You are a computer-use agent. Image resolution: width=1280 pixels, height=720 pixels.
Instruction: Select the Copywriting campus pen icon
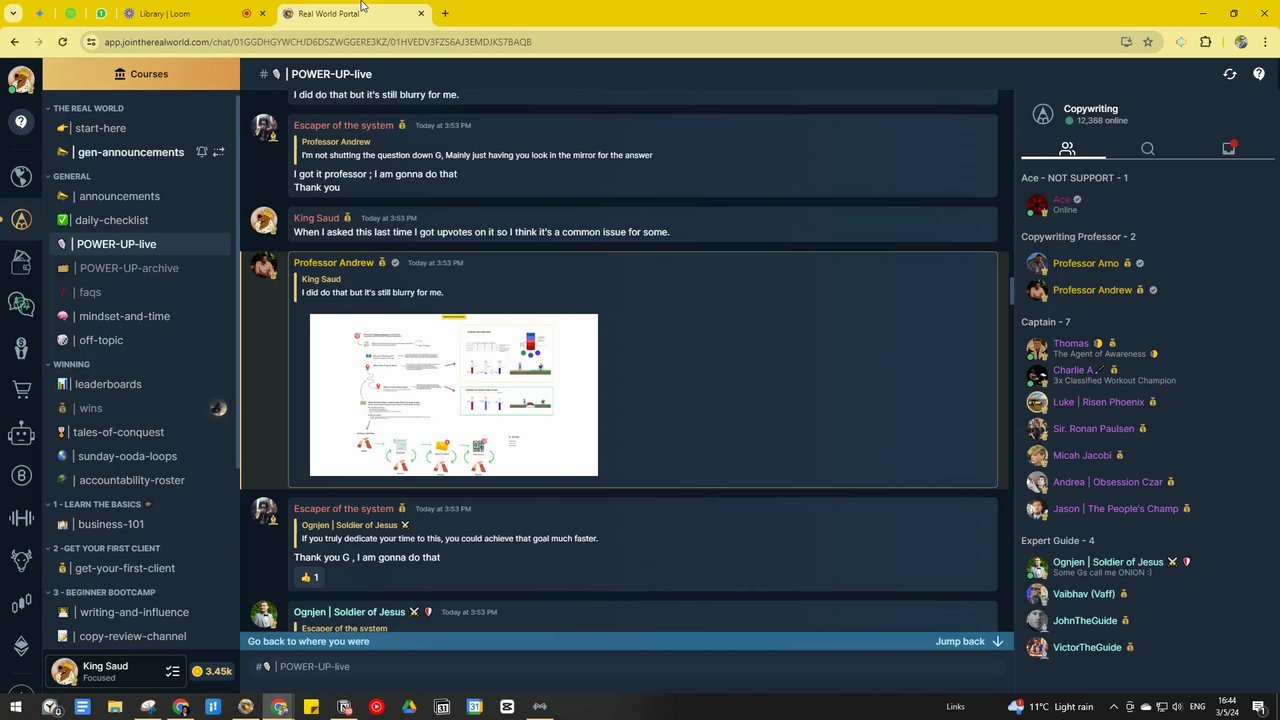coord(21,220)
